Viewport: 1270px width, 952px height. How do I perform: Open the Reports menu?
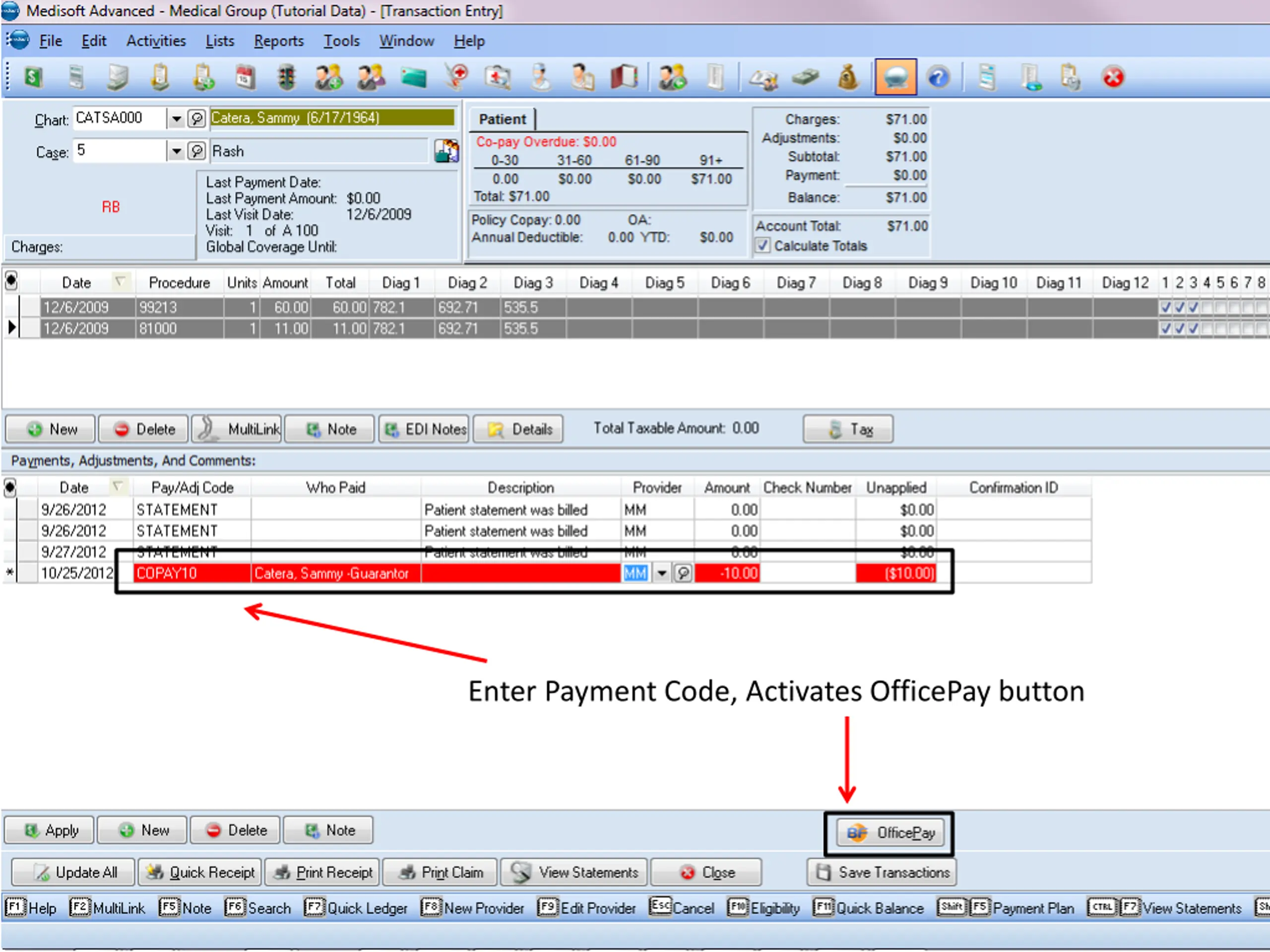click(x=279, y=41)
